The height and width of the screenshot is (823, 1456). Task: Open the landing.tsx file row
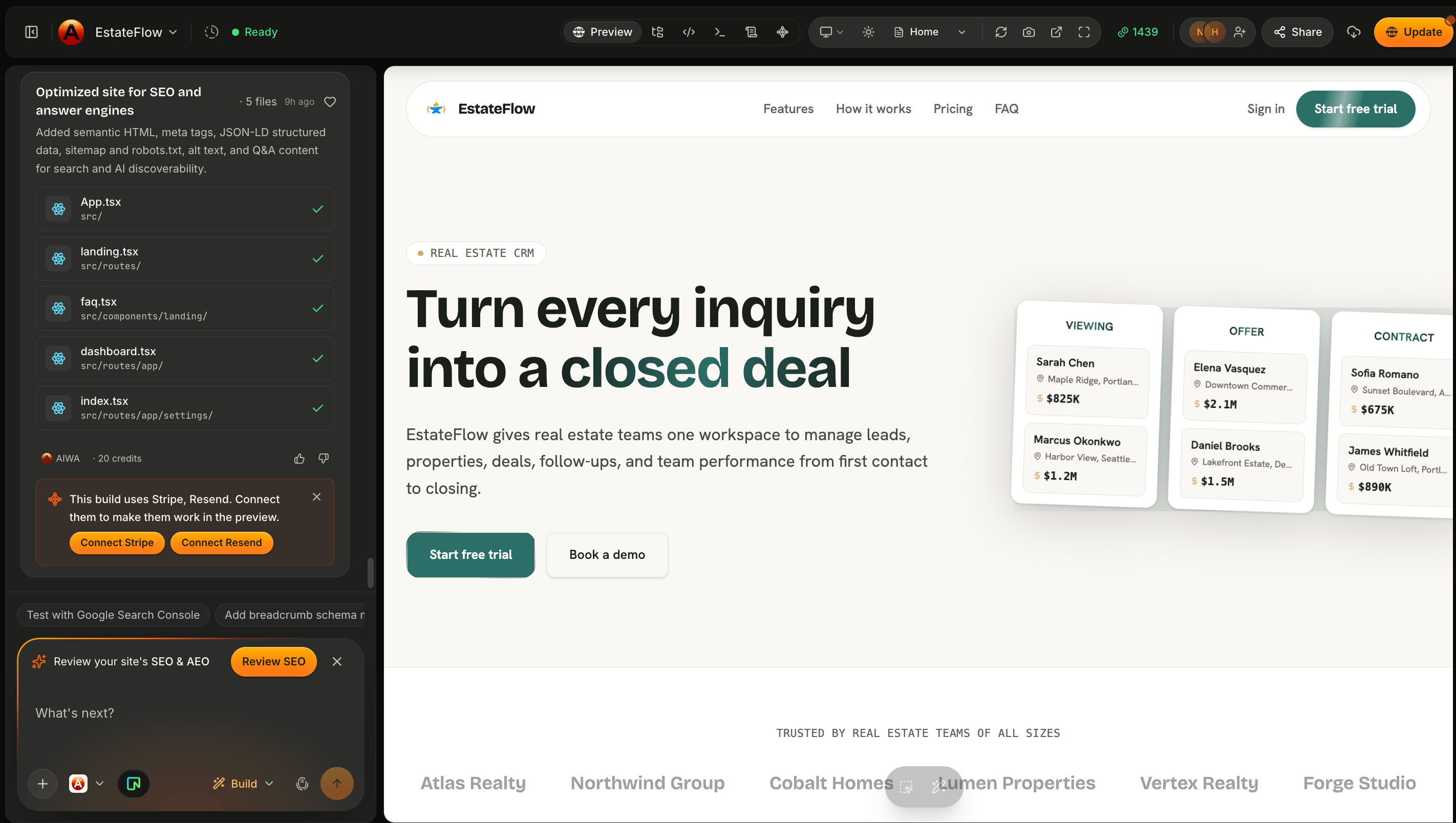click(185, 258)
